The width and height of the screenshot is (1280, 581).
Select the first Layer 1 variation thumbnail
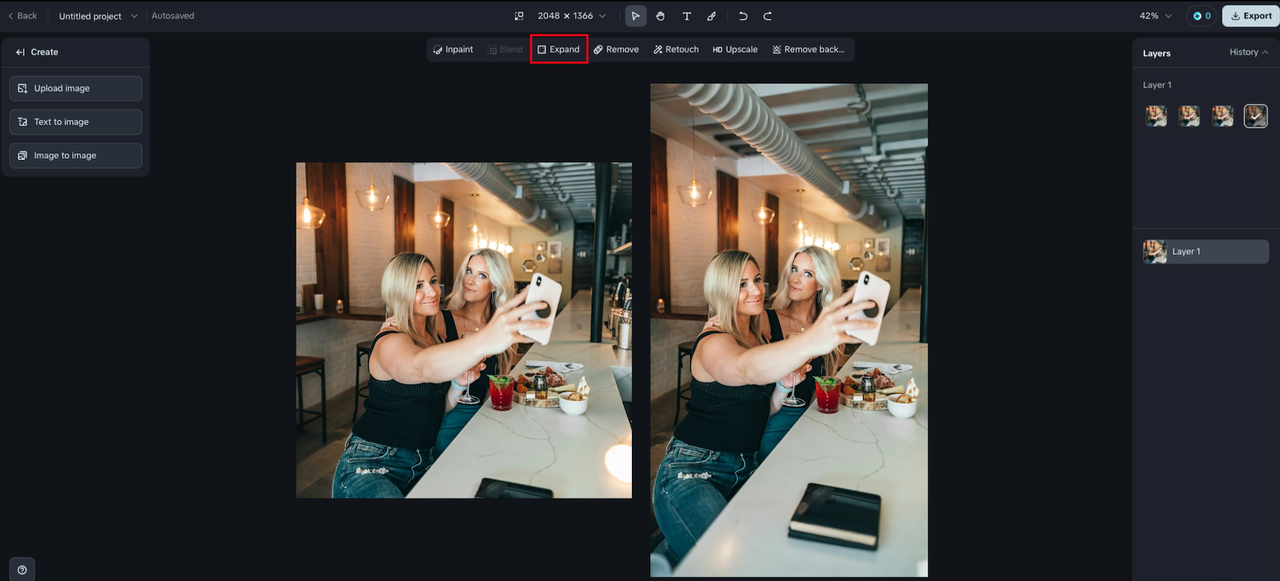tap(1156, 116)
